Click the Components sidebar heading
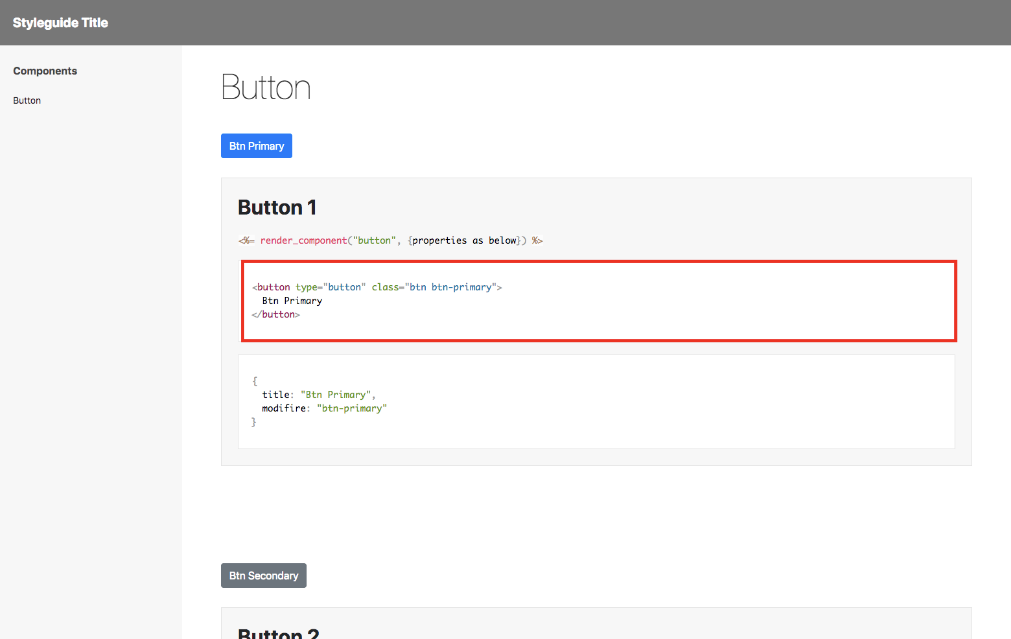This screenshot has height=639, width=1011. tap(45, 71)
